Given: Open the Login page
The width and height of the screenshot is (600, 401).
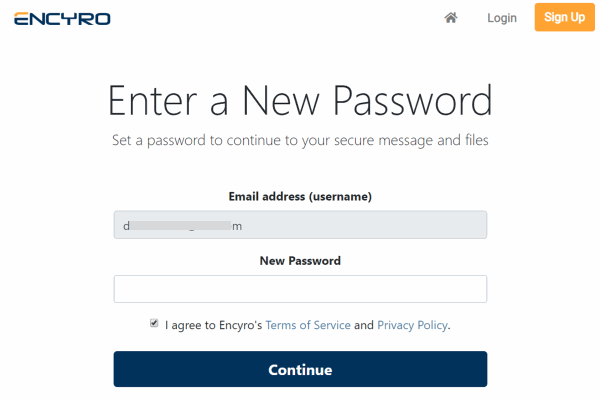Looking at the screenshot, I should (x=502, y=18).
